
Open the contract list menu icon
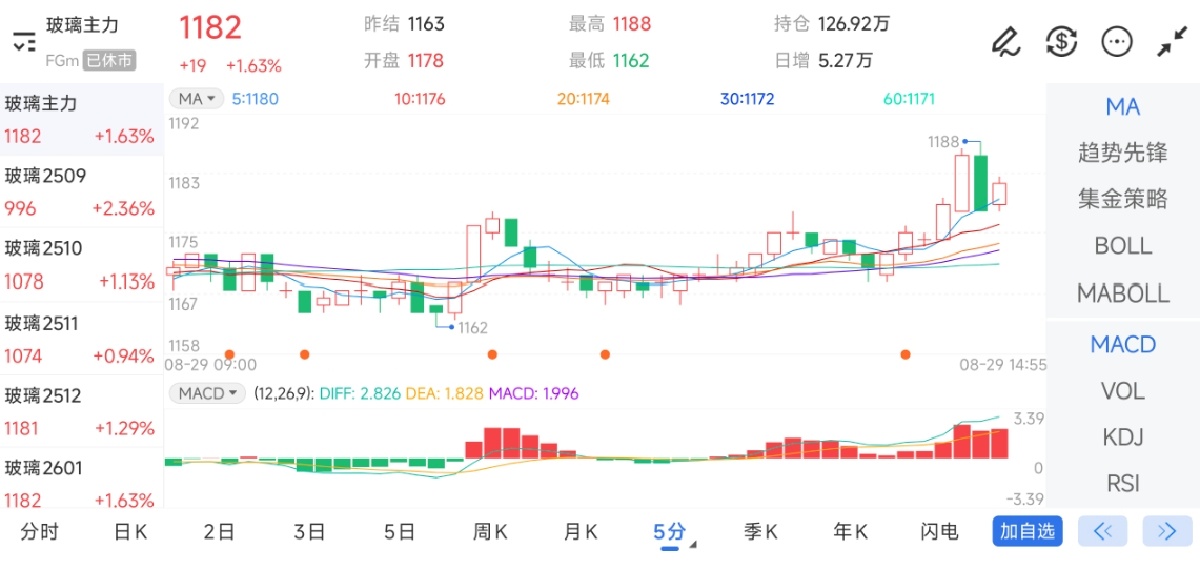pos(23,42)
